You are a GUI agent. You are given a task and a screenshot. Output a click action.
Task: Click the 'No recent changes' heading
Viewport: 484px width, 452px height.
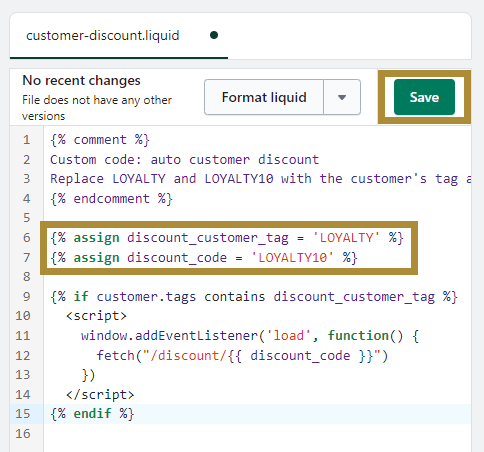pyautogui.click(x=81, y=80)
